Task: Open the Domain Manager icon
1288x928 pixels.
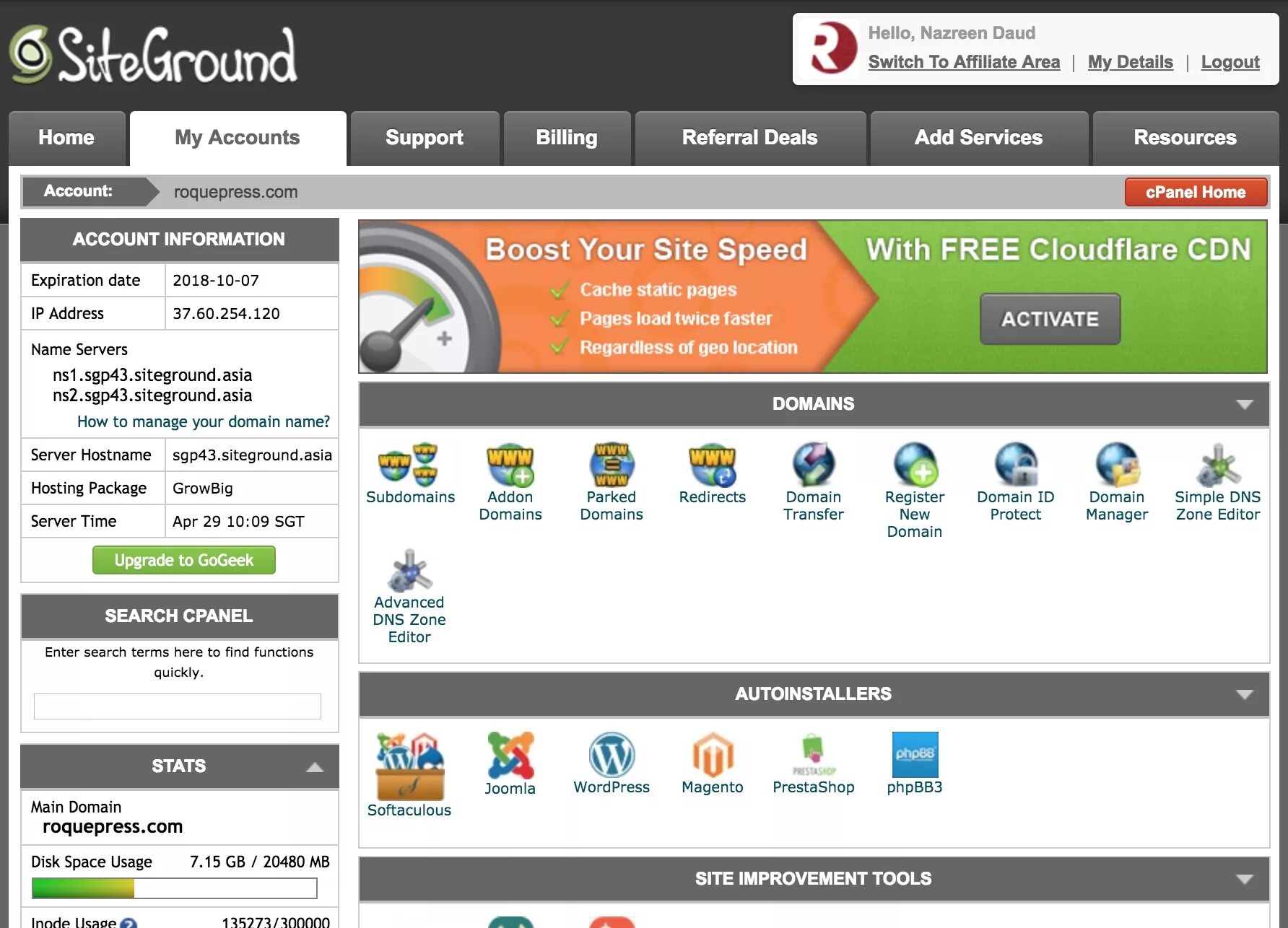Action: (1117, 463)
